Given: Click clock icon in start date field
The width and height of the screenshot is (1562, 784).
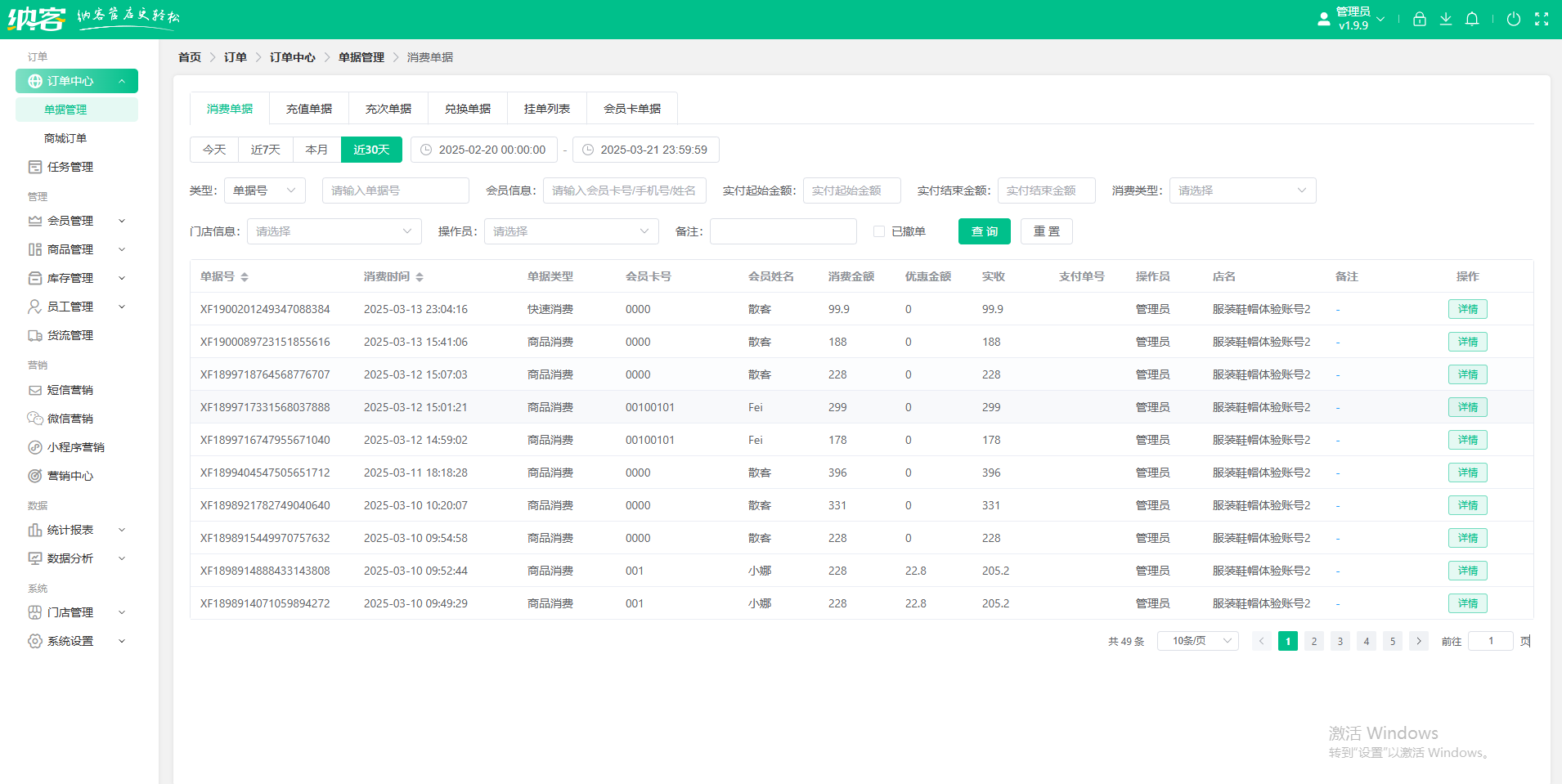Looking at the screenshot, I should point(426,150).
